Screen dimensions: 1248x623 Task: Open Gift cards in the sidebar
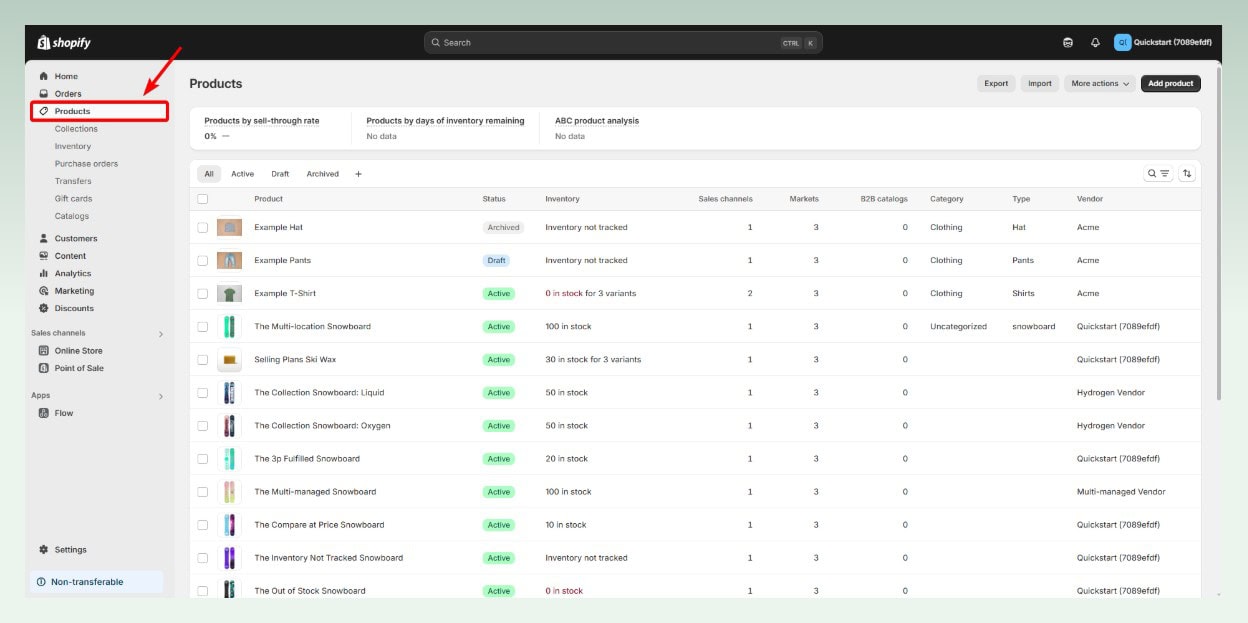73,199
